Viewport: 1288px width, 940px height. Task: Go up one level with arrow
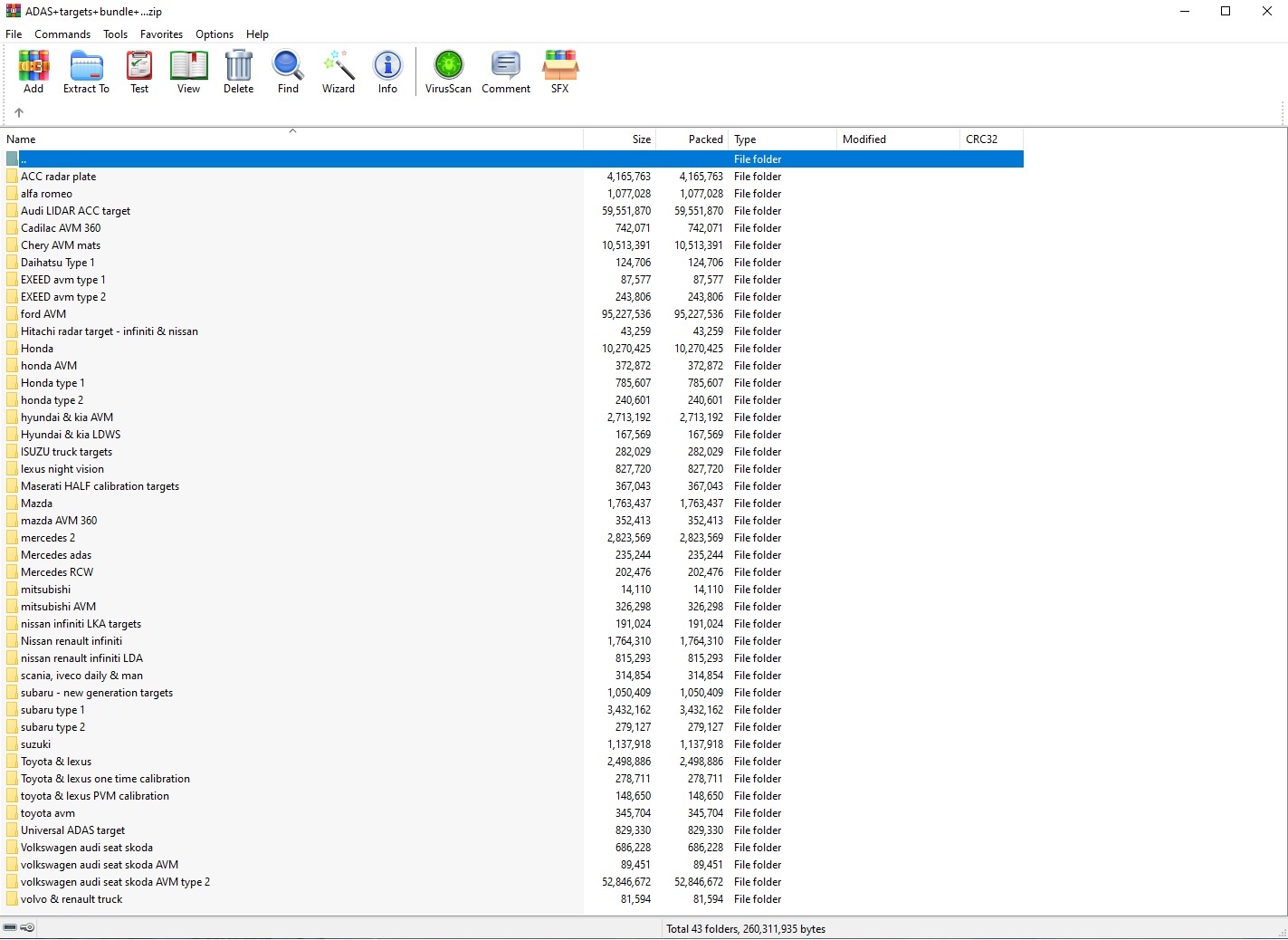click(x=19, y=112)
